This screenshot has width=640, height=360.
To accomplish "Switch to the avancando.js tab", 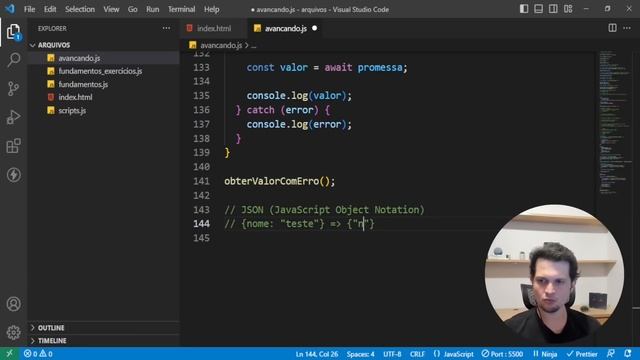I will point(285,28).
